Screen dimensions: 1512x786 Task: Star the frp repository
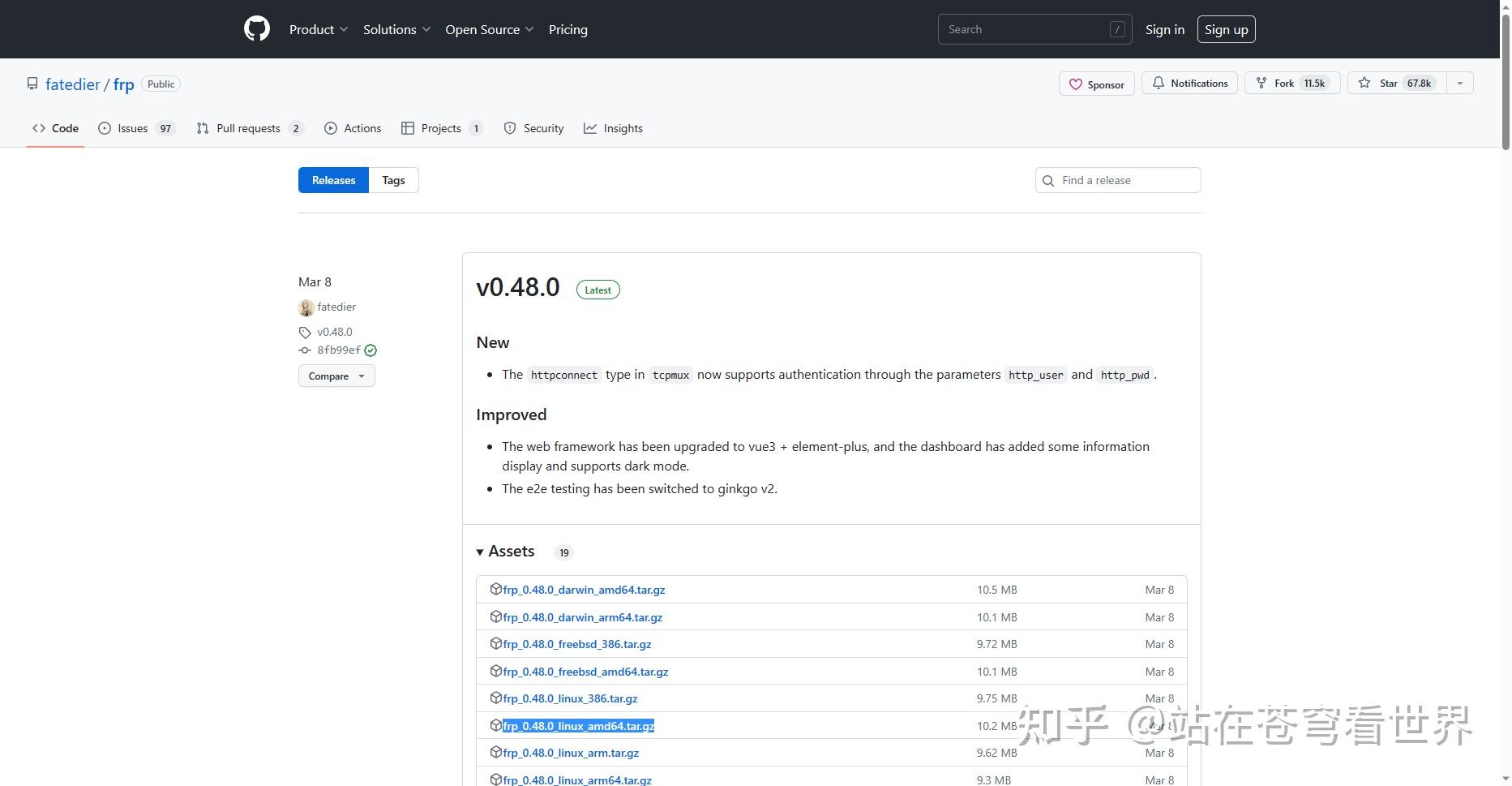(1397, 83)
